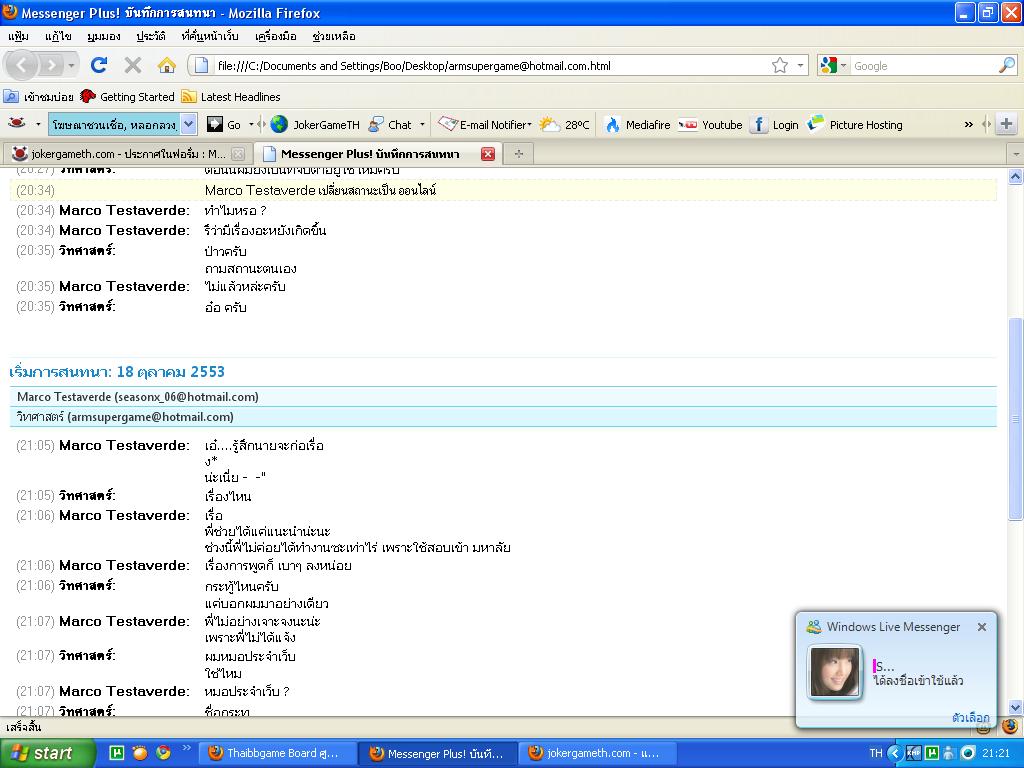
Task: Open the JokerGameTH globe link
Action: (x=315, y=124)
